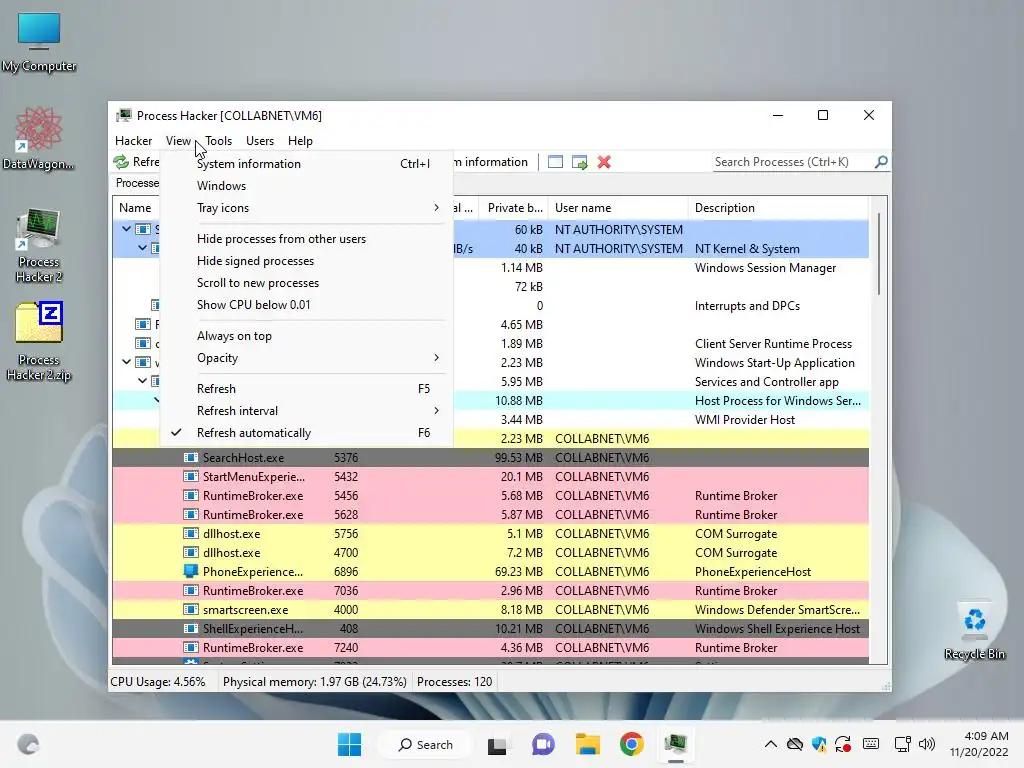The height and width of the screenshot is (768, 1024).
Task: Choose Refresh F5 in View menu
Action: pyautogui.click(x=306, y=389)
